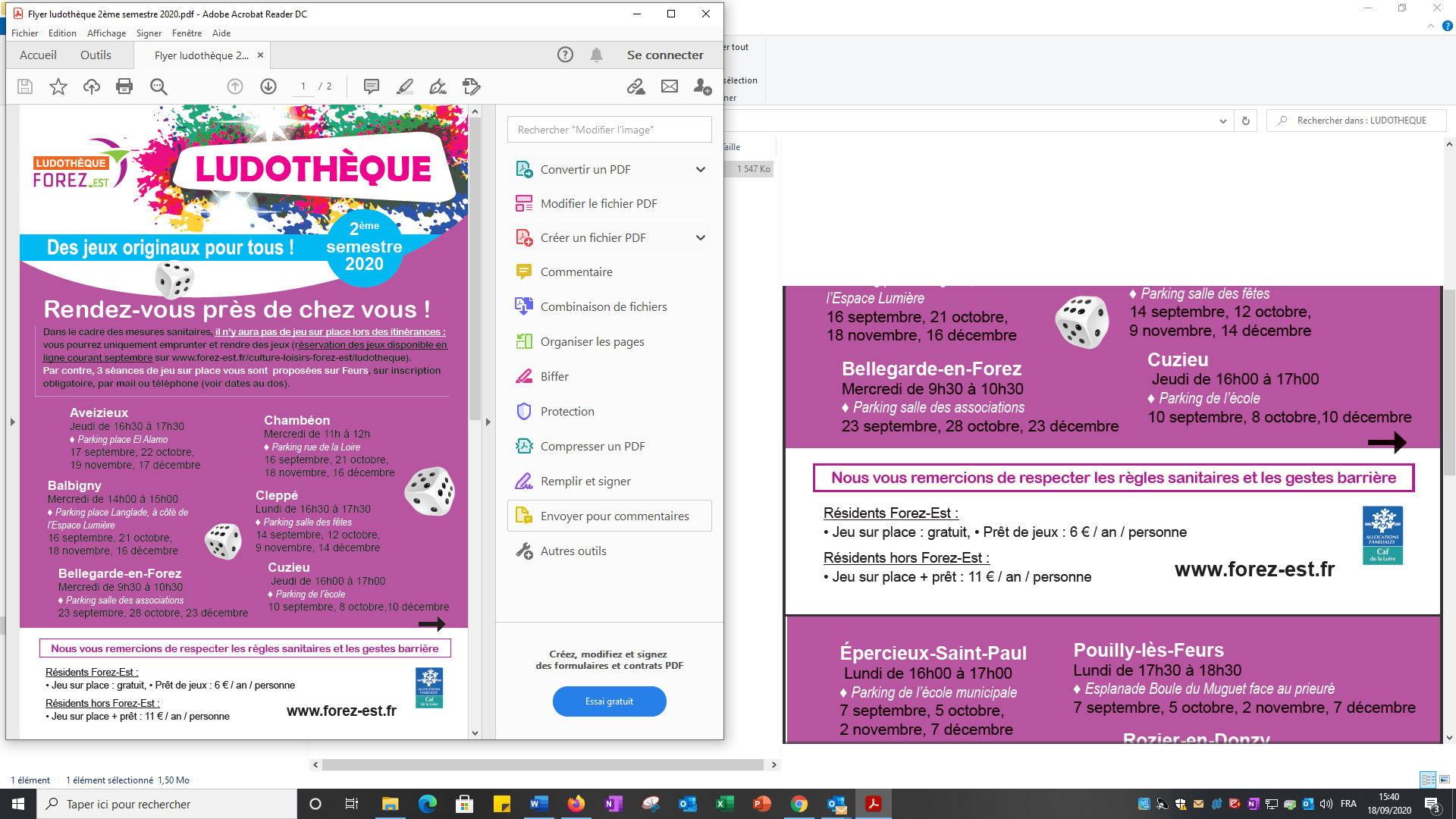
Task: Click the Rechercher dans LUDOTHEQUE field
Action: [1357, 121]
